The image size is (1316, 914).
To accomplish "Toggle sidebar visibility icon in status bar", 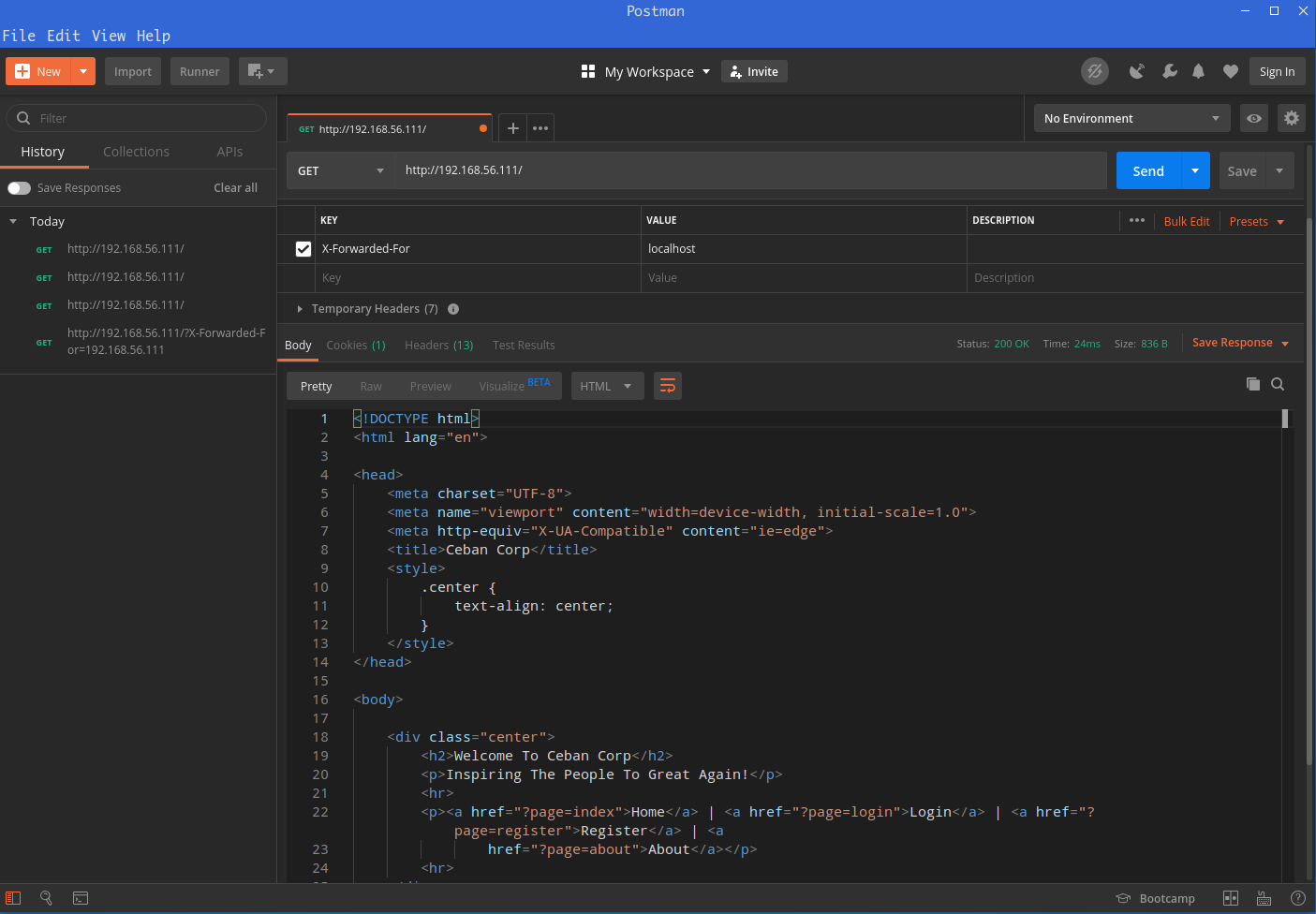I will click(13, 898).
